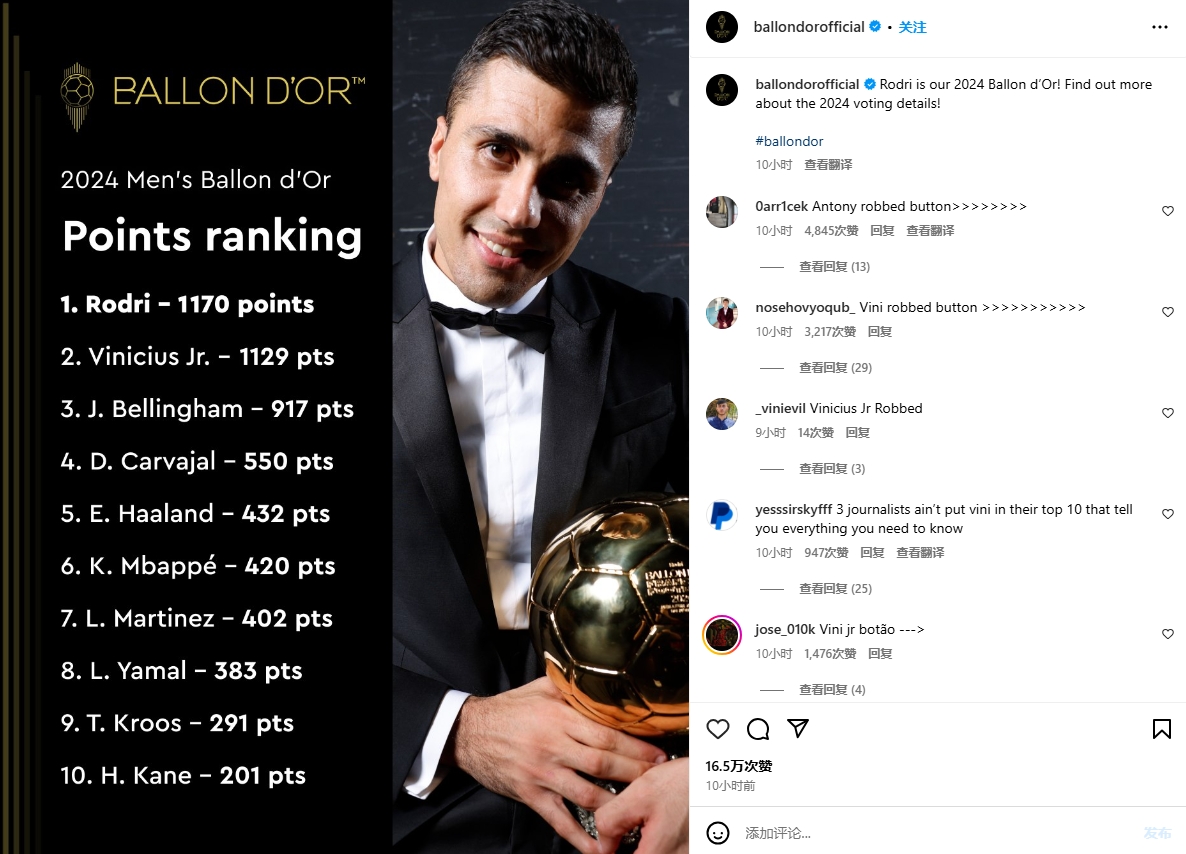The image size is (1186, 854).
Task: Open the #ballondor hashtag link
Action: (789, 141)
